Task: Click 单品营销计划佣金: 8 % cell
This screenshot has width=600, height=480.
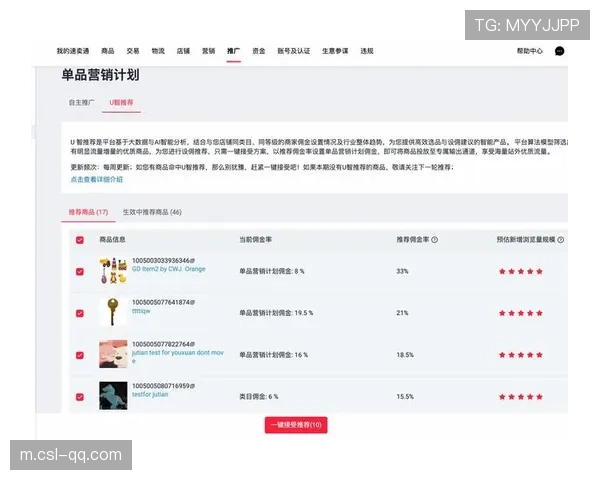Action: point(272,271)
